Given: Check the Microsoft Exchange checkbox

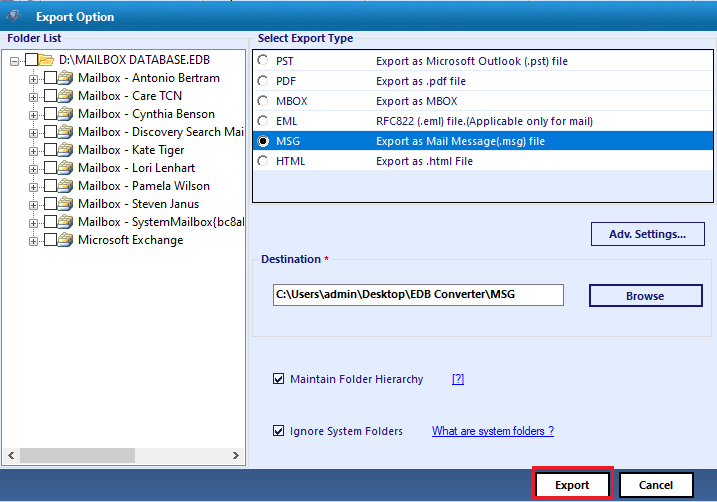Looking at the screenshot, I should 50,240.
